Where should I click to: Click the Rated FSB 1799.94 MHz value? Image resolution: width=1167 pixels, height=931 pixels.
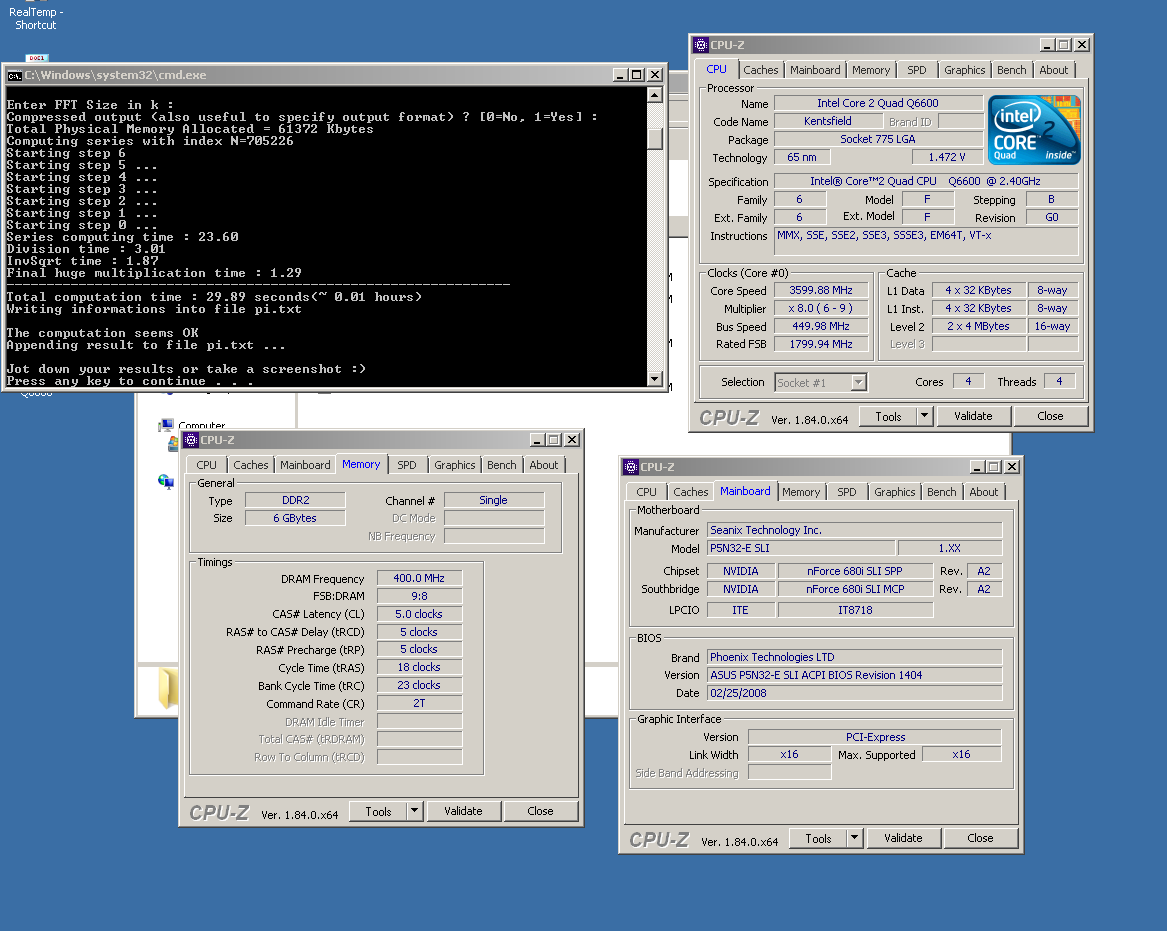(821, 344)
